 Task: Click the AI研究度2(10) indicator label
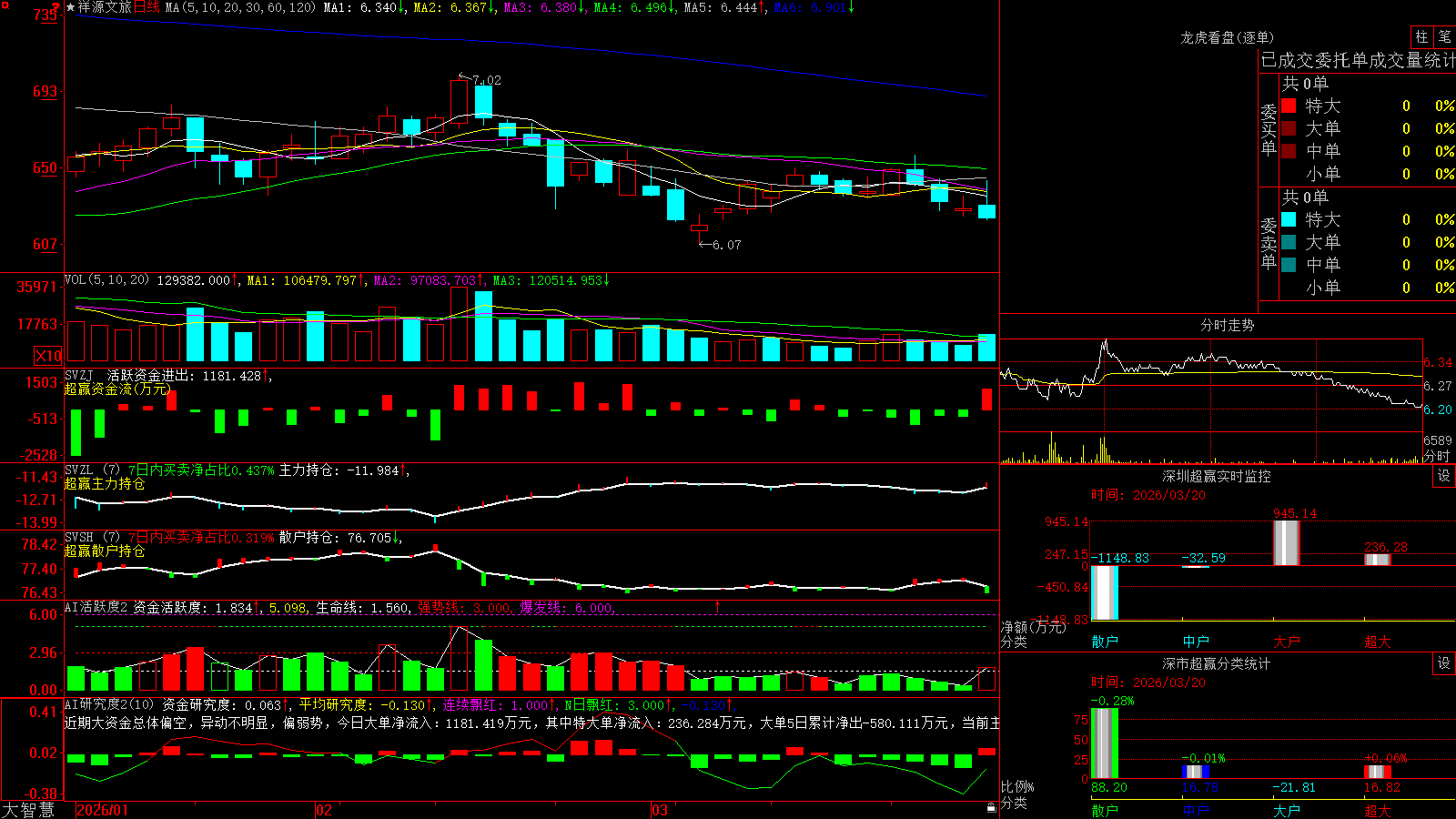click(109, 704)
